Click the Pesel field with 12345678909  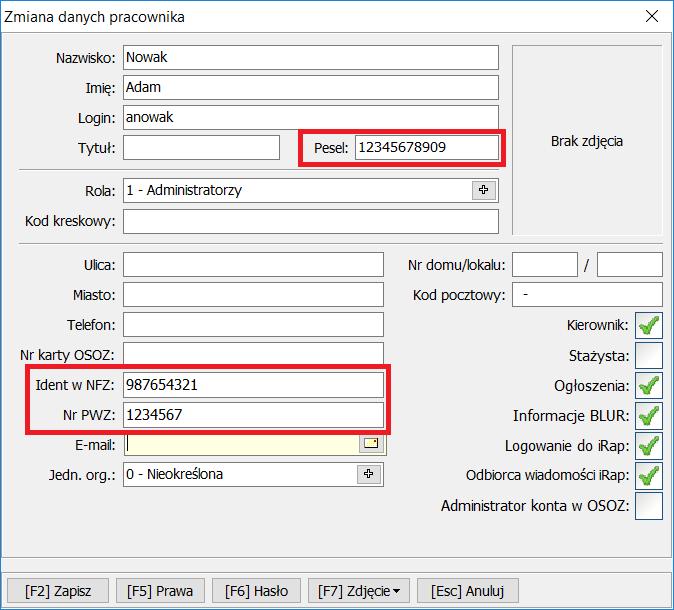[x=426, y=147]
